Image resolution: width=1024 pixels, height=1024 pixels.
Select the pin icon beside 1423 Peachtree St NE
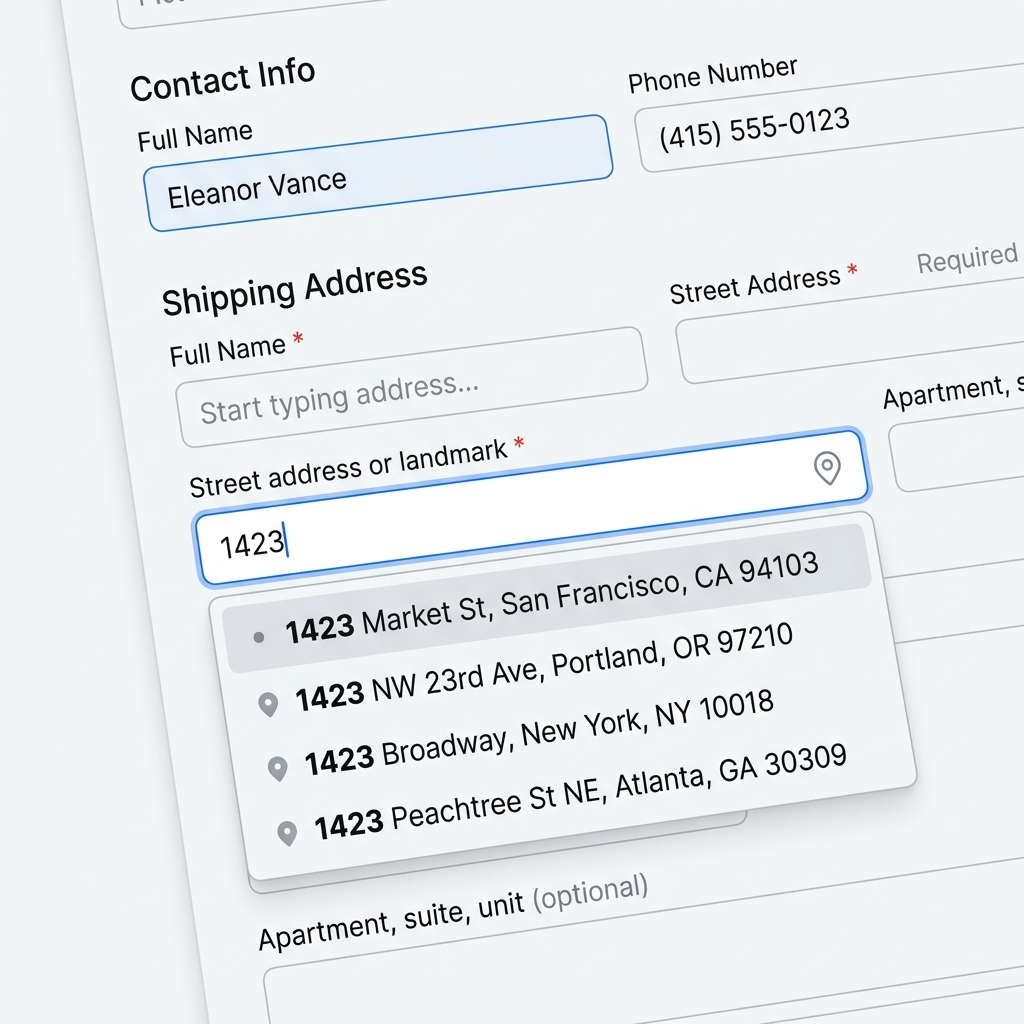pos(287,833)
